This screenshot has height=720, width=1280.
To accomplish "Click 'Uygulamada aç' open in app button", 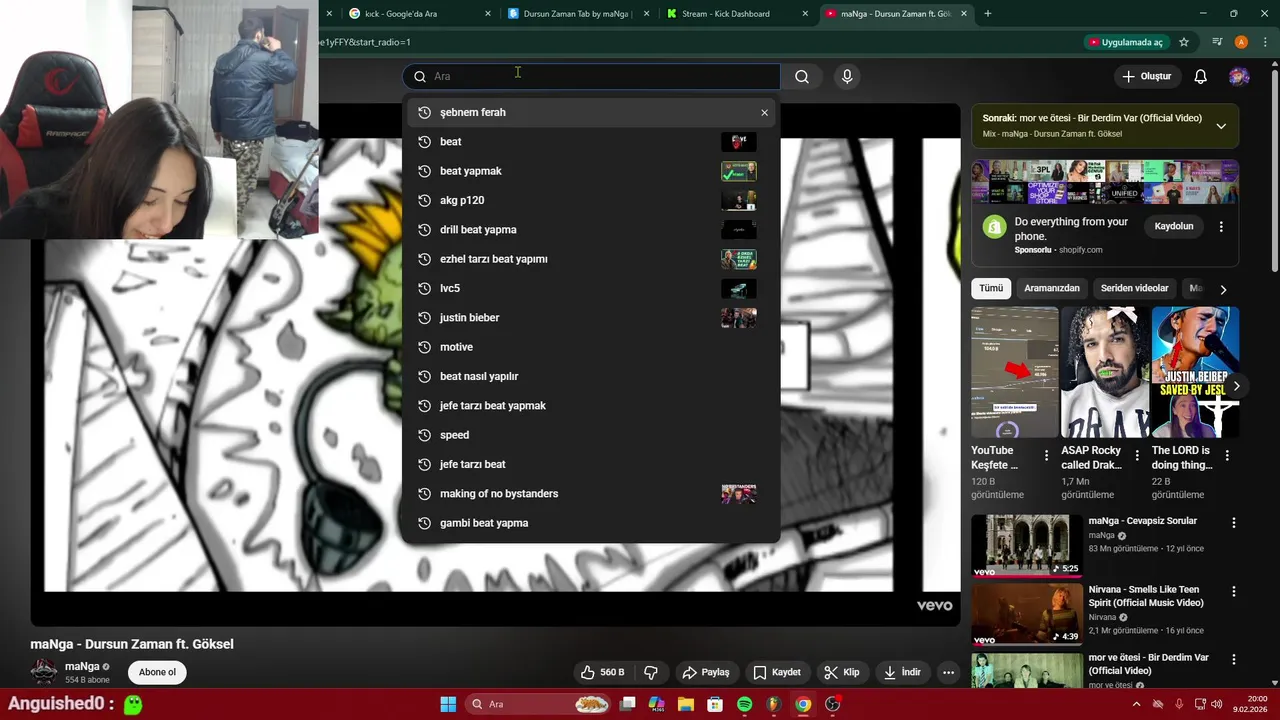I will click(1125, 42).
